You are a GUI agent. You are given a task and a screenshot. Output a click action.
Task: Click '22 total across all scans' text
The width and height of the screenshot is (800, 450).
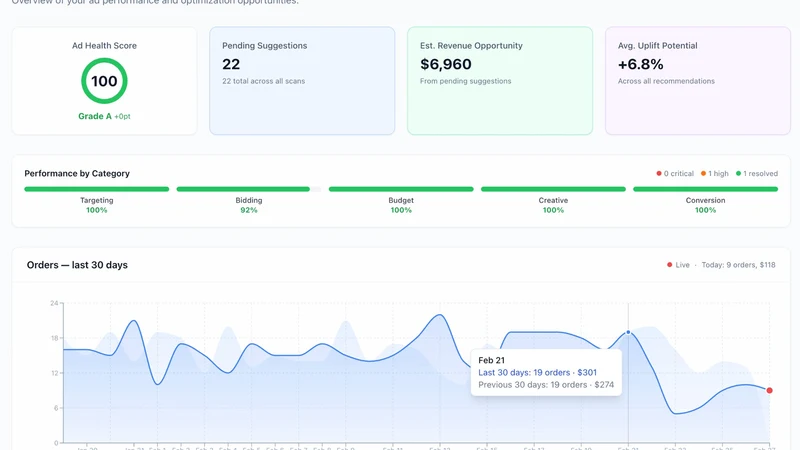263,81
